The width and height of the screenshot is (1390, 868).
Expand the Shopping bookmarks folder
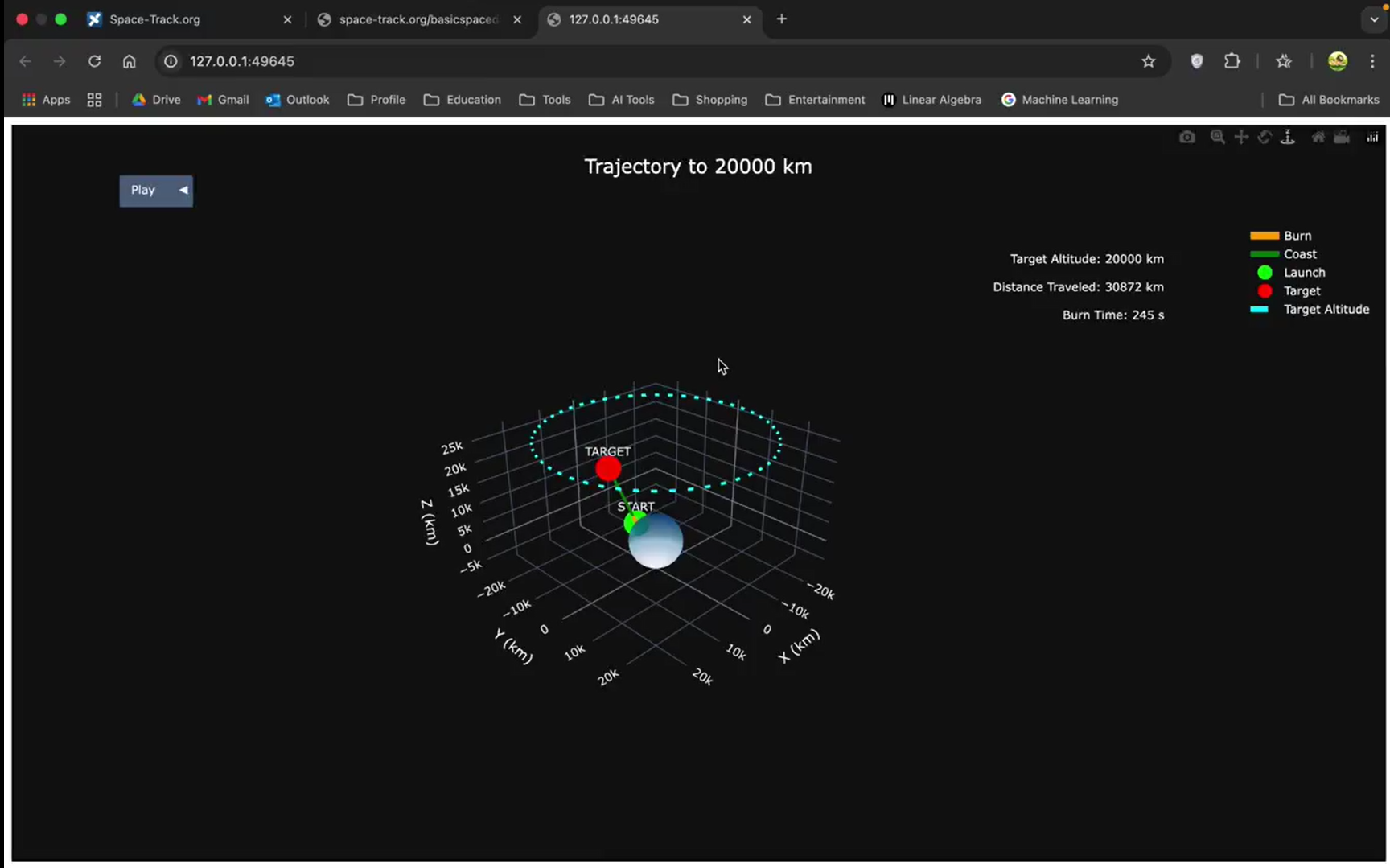(710, 100)
